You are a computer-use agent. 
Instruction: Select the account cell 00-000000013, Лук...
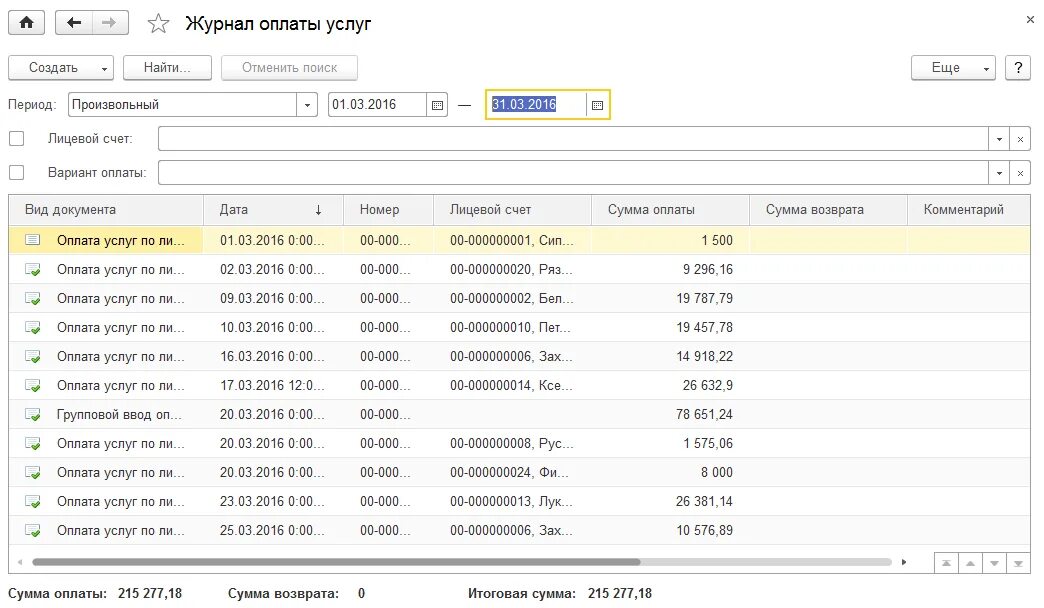(511, 501)
